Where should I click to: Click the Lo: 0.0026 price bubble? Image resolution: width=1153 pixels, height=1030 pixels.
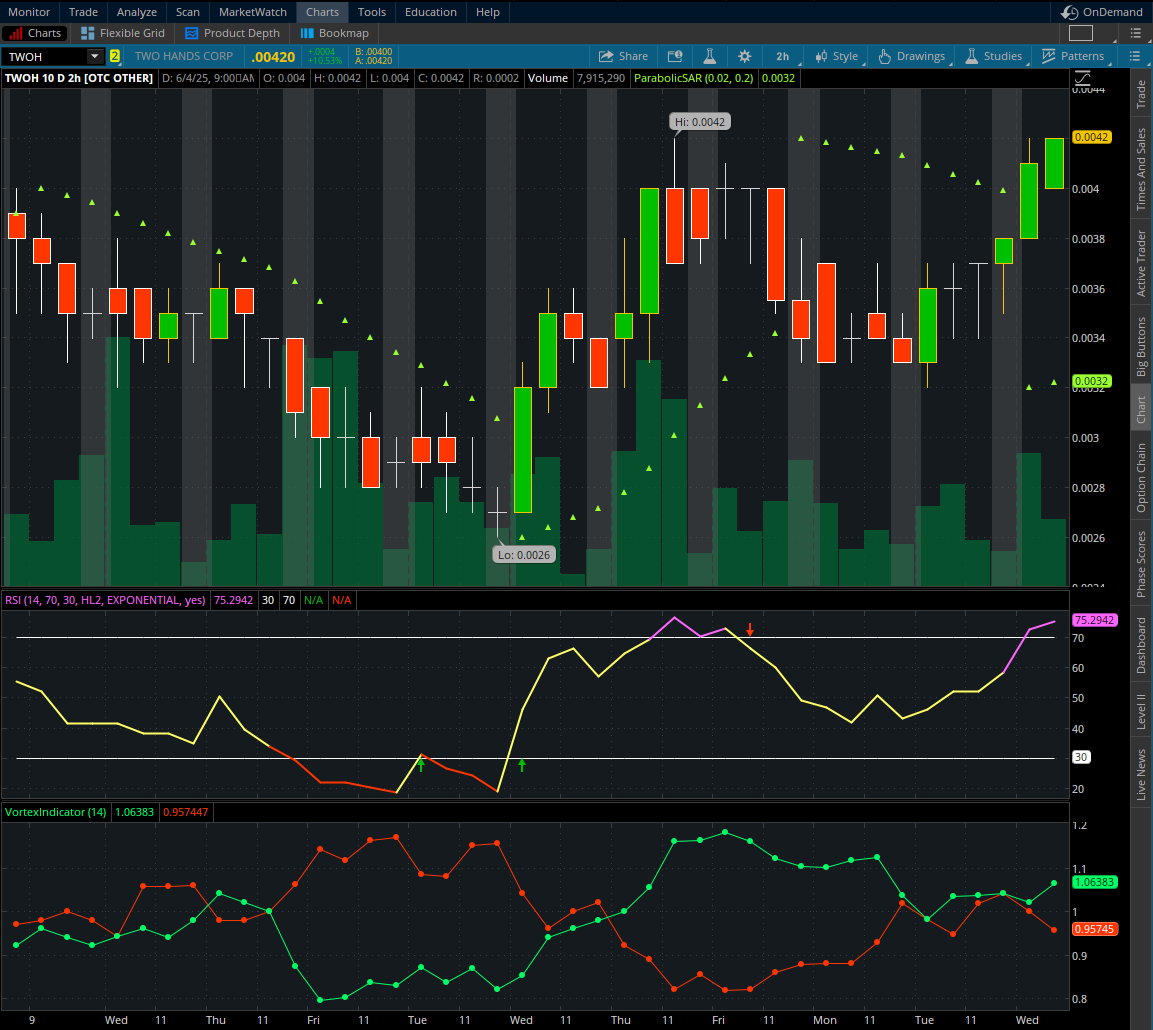click(x=524, y=555)
